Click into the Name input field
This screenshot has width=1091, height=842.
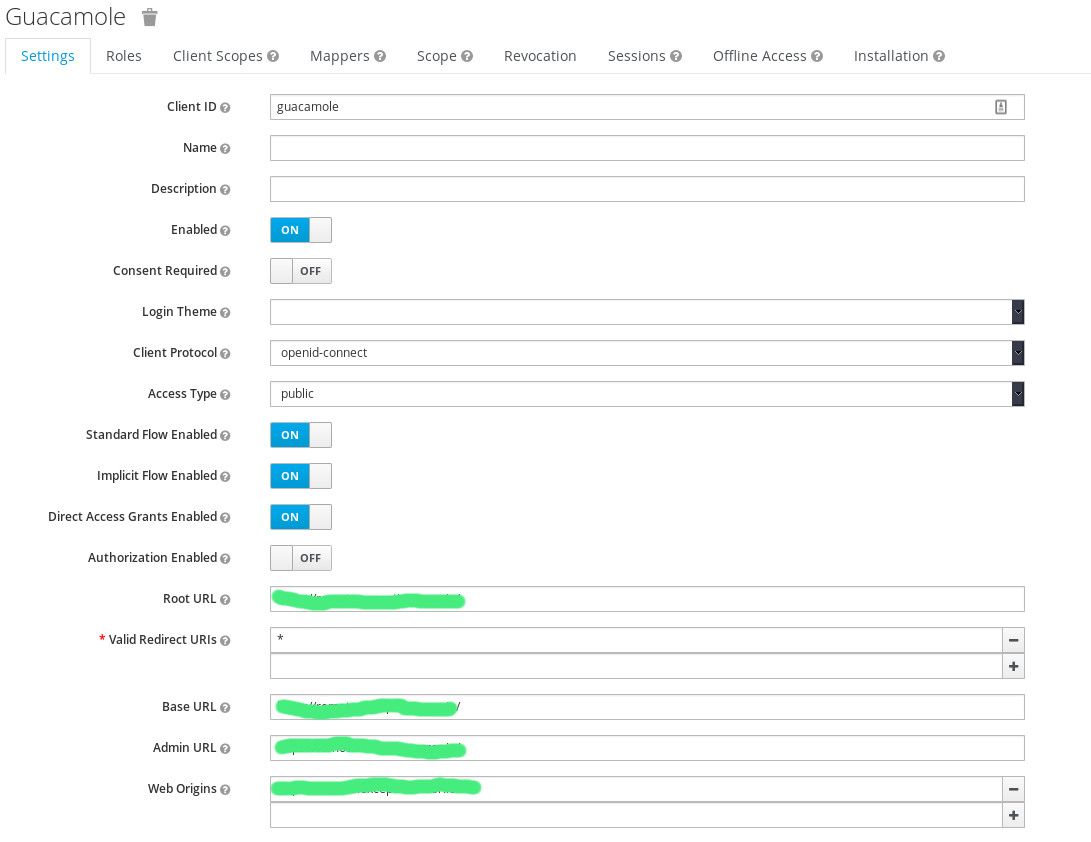coord(646,148)
